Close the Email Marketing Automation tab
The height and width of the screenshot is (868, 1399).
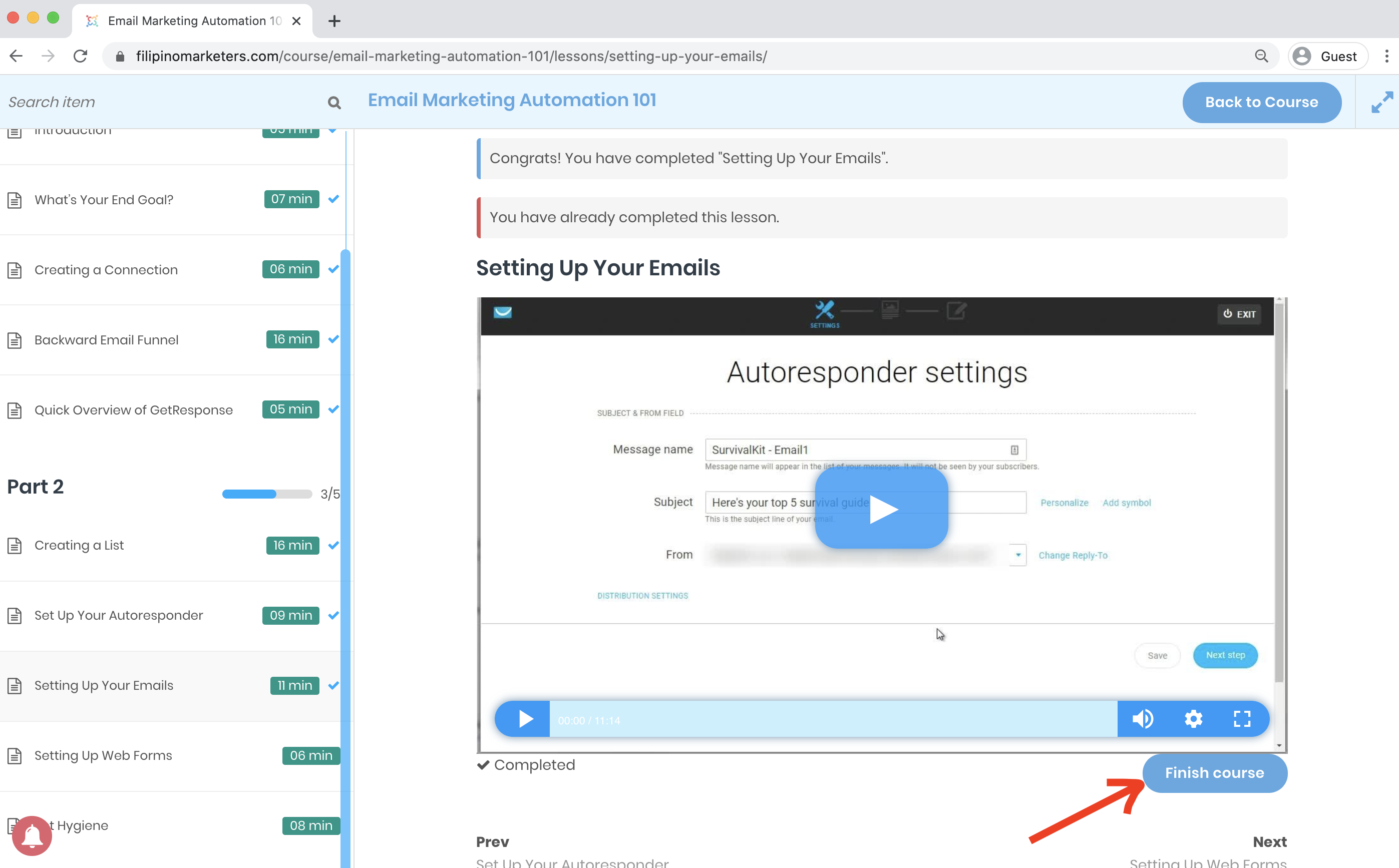pyautogui.click(x=296, y=21)
